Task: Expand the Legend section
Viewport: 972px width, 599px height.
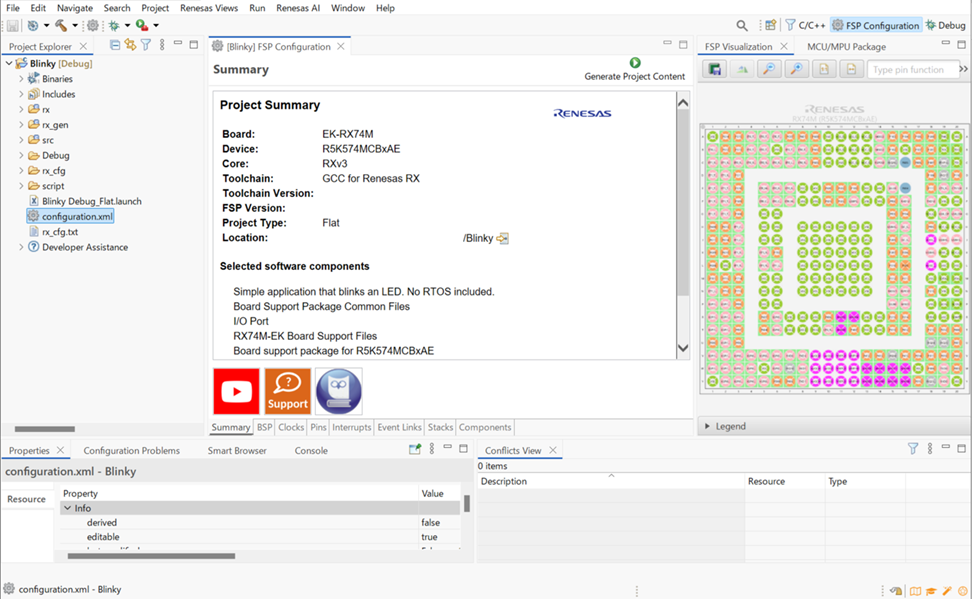Action: pyautogui.click(x=707, y=426)
